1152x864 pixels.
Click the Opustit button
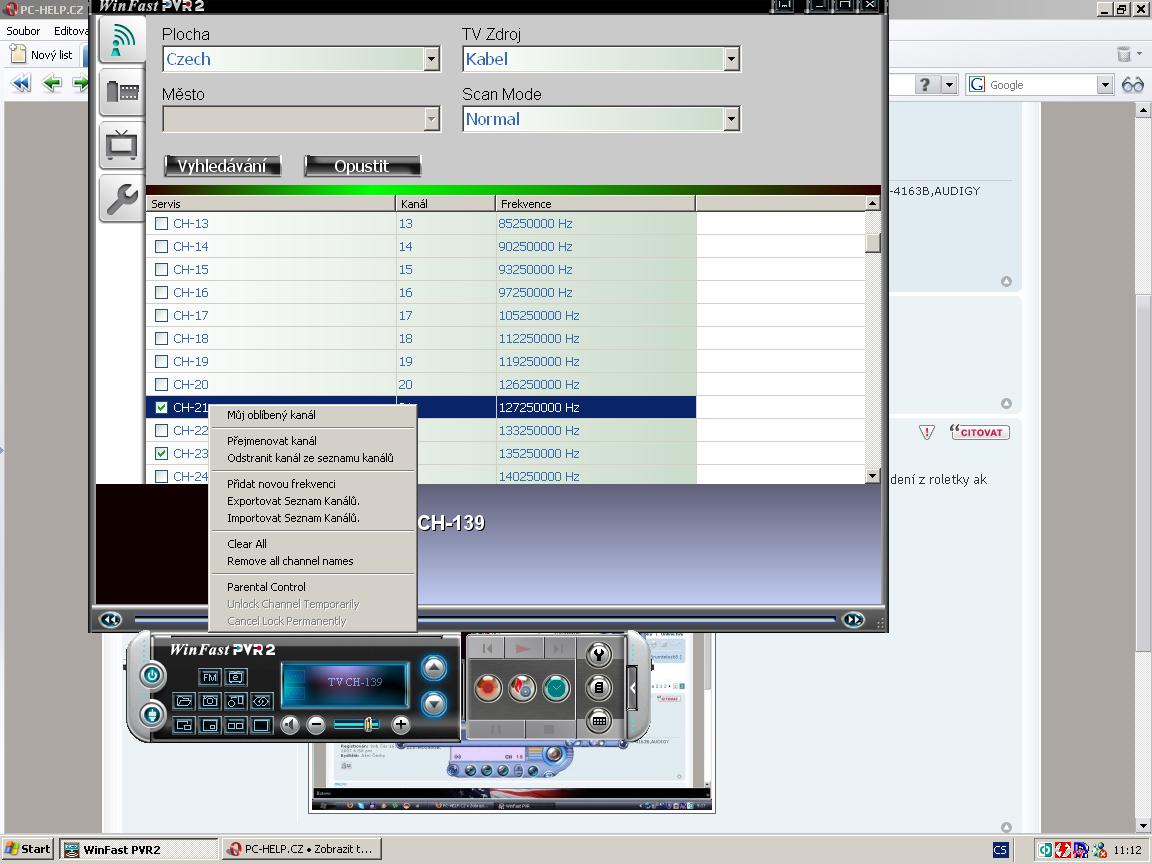362,166
